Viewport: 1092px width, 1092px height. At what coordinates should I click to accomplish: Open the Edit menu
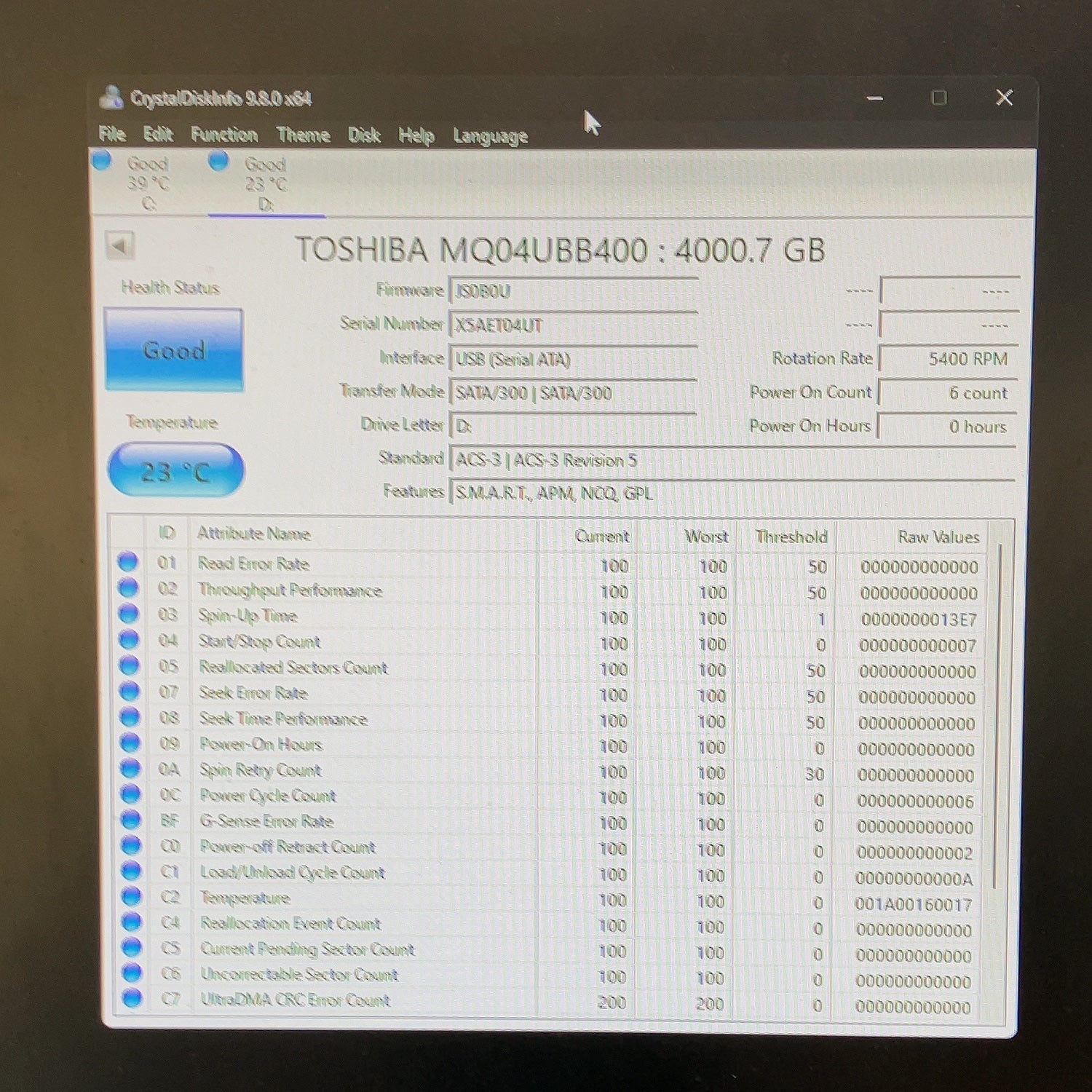pyautogui.click(x=158, y=134)
